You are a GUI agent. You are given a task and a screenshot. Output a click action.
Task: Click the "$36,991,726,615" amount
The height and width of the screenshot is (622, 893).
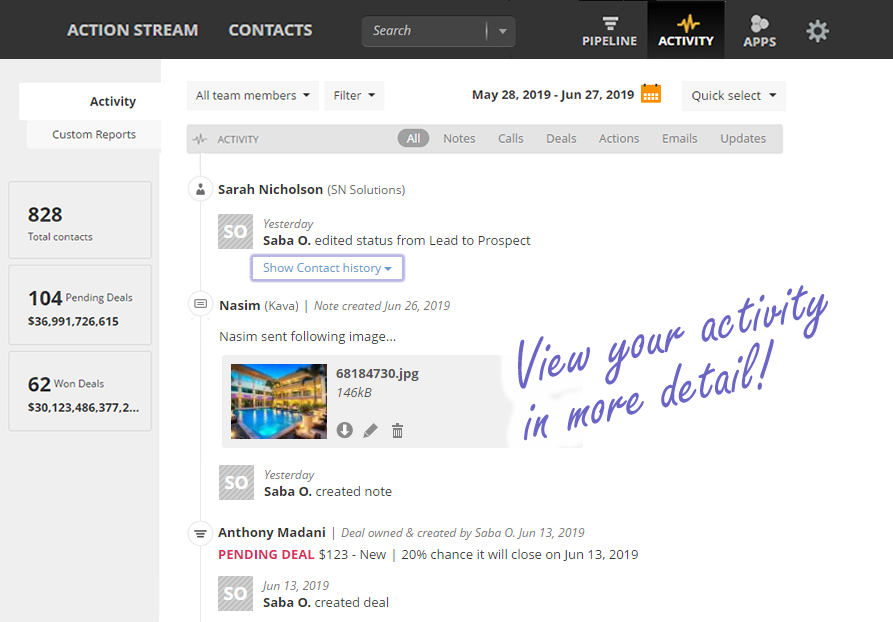73,321
